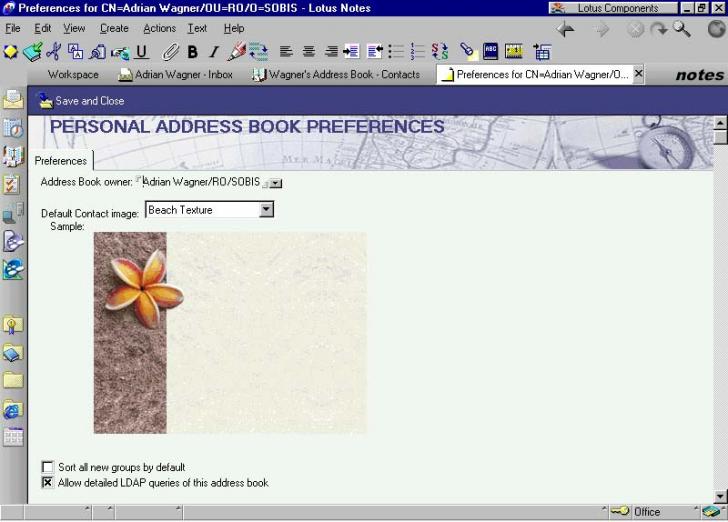The width and height of the screenshot is (728, 522).
Task: Click the vertical scrollbar down arrow
Action: 720,495
